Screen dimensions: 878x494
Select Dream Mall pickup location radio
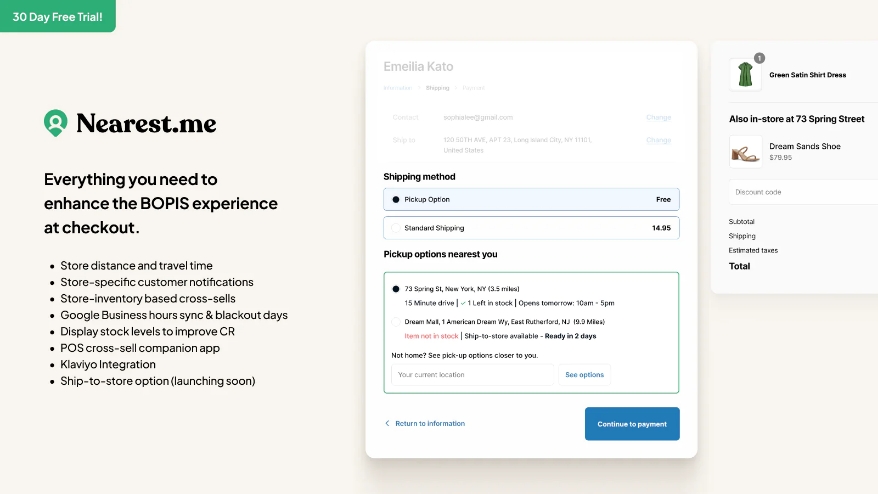coord(396,322)
